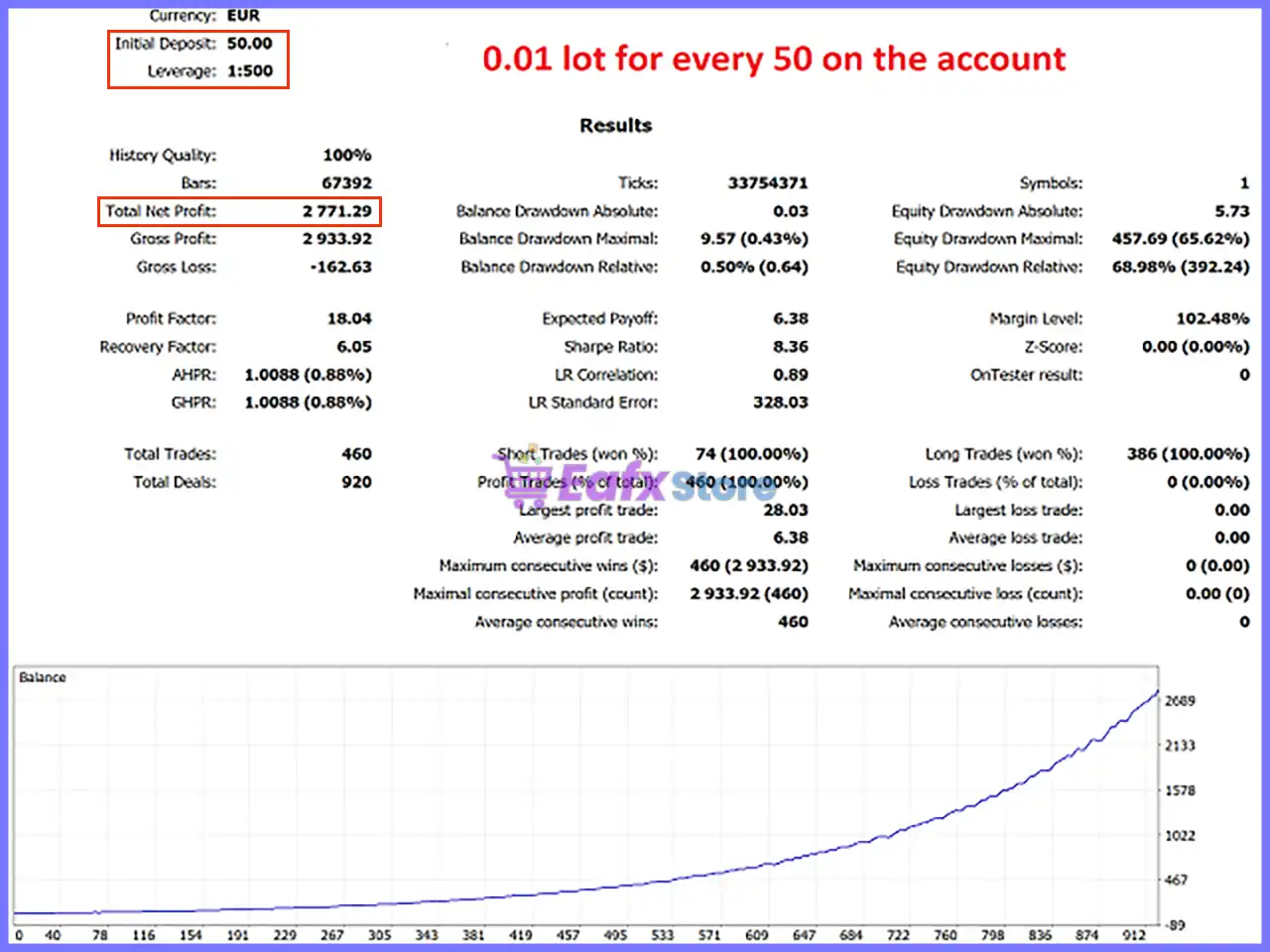Select the Expected Payoff value 6.38
1270x952 pixels.
click(x=791, y=319)
